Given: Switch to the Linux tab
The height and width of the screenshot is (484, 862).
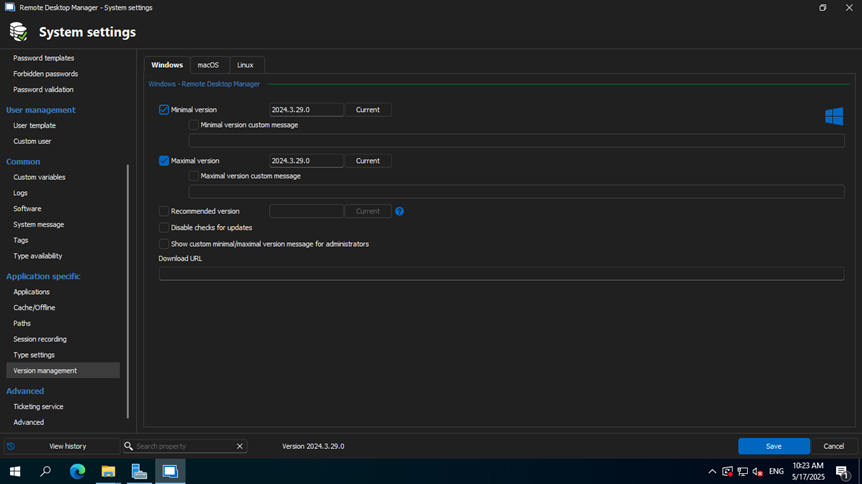Looking at the screenshot, I should point(245,65).
